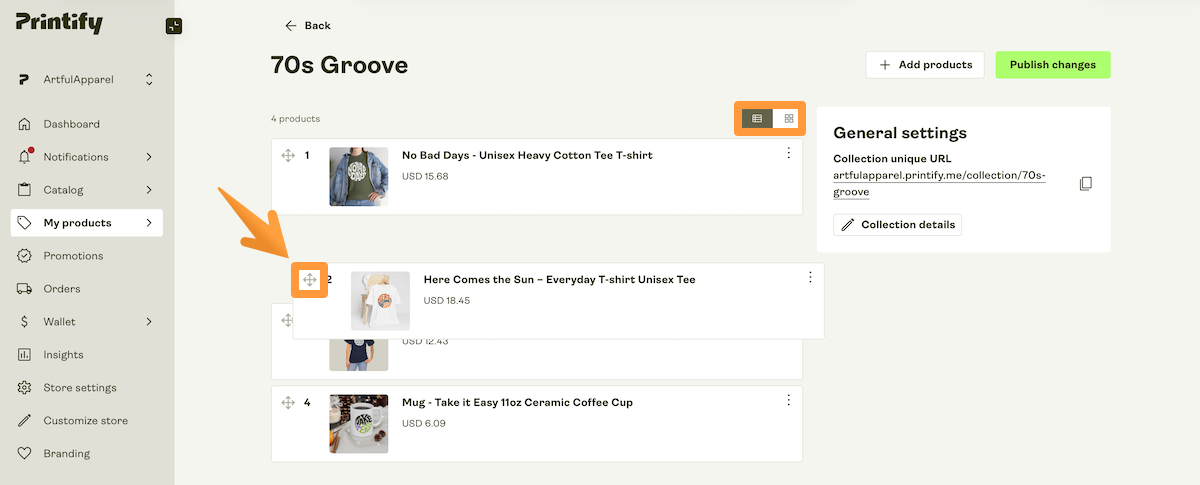The width and height of the screenshot is (1200, 485).
Task: Click the My products tag icon
Action: click(25, 223)
